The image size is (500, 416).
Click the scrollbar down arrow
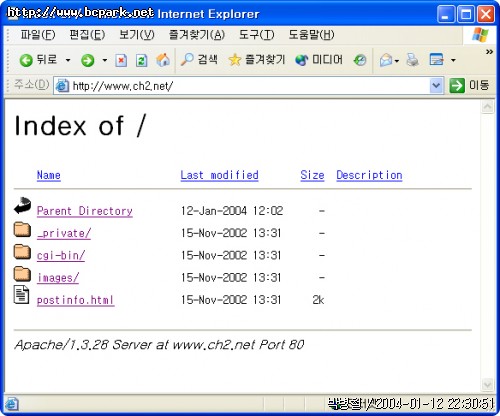487,385
